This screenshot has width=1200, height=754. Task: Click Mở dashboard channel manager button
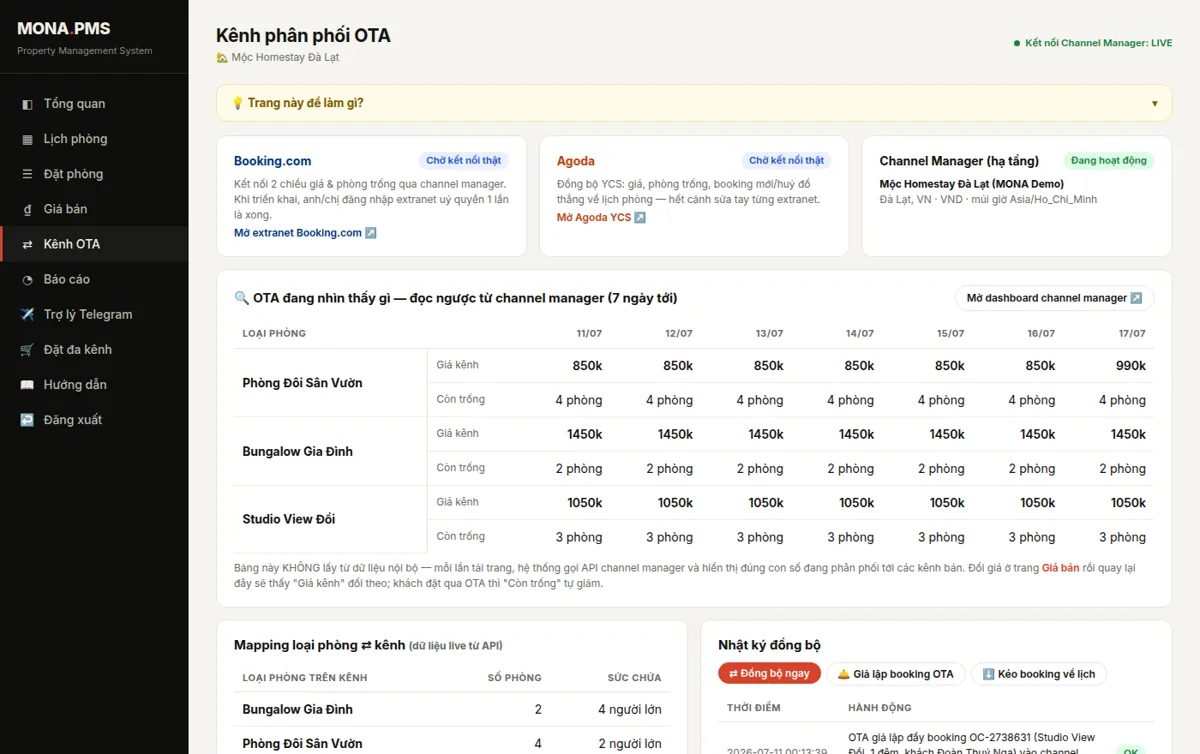pos(1054,298)
